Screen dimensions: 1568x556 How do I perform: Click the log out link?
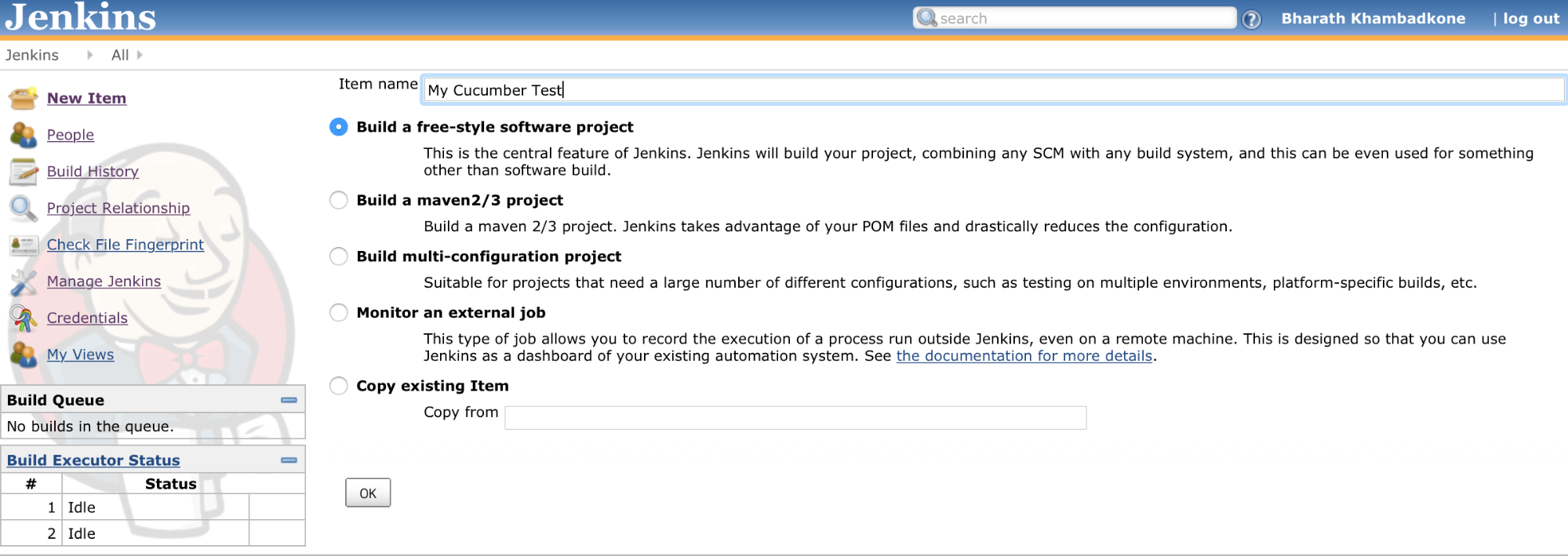1531,19
